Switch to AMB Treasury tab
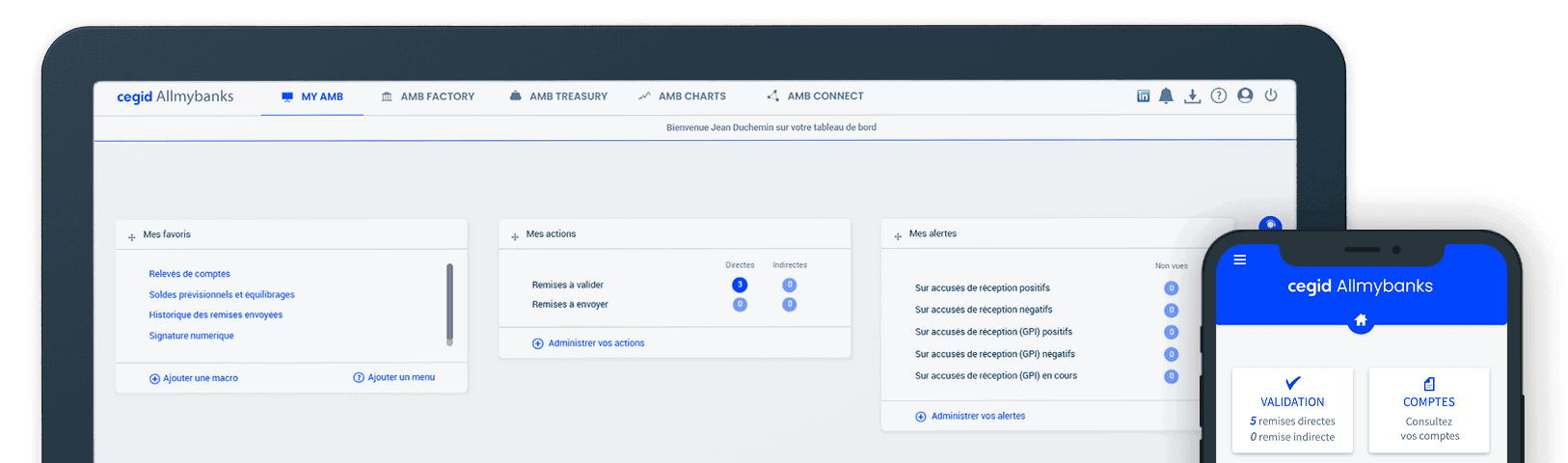The image size is (1568, 463). (x=558, y=96)
